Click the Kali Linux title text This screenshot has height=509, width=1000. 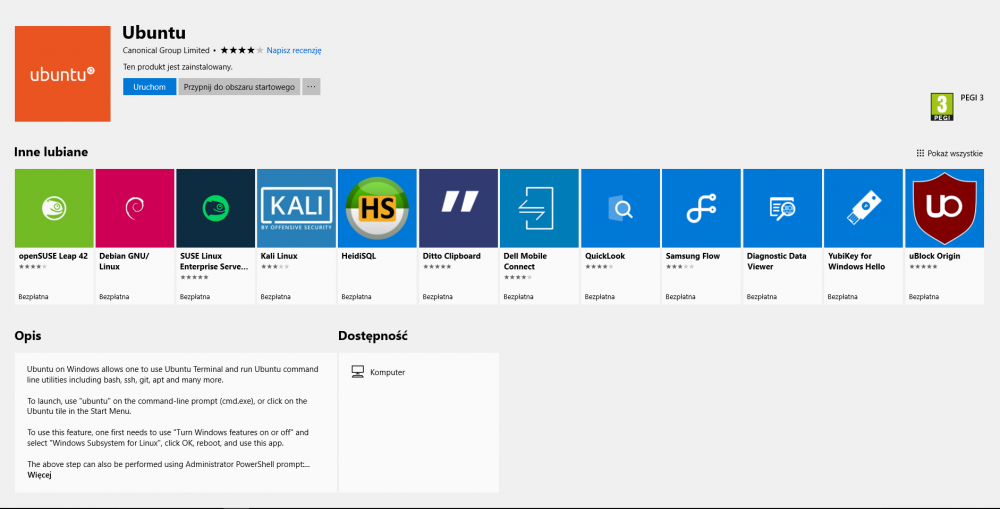279,256
